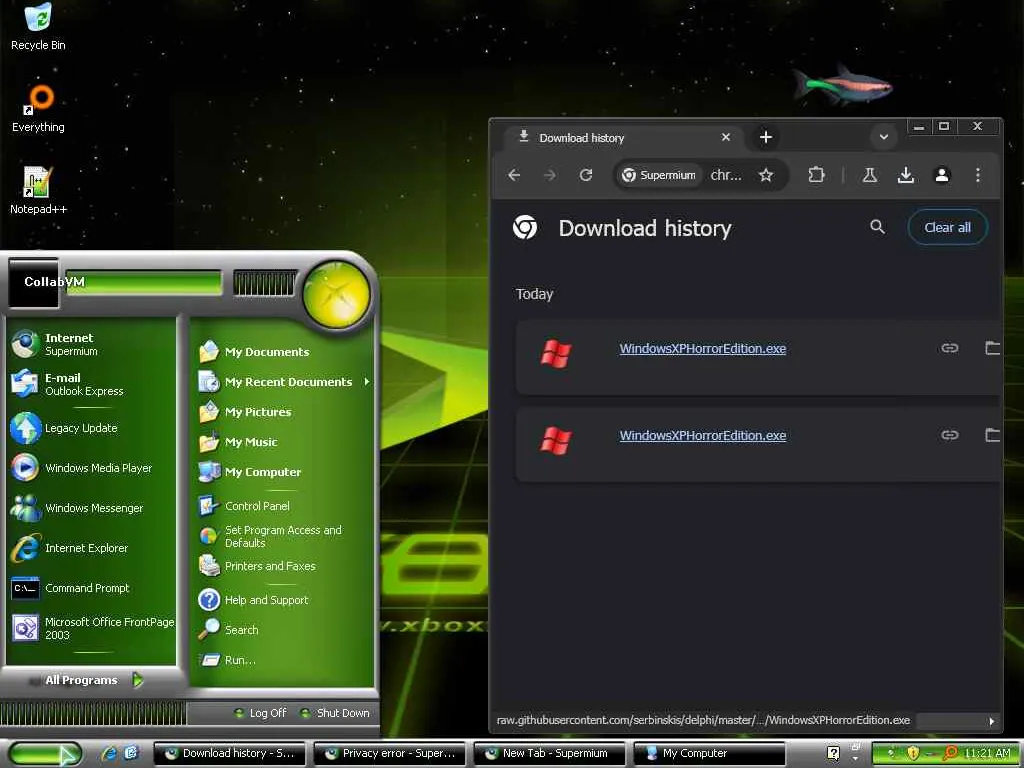Image resolution: width=1024 pixels, height=768 pixels.
Task: Open Set Program Access and Defaults
Action: 282,536
